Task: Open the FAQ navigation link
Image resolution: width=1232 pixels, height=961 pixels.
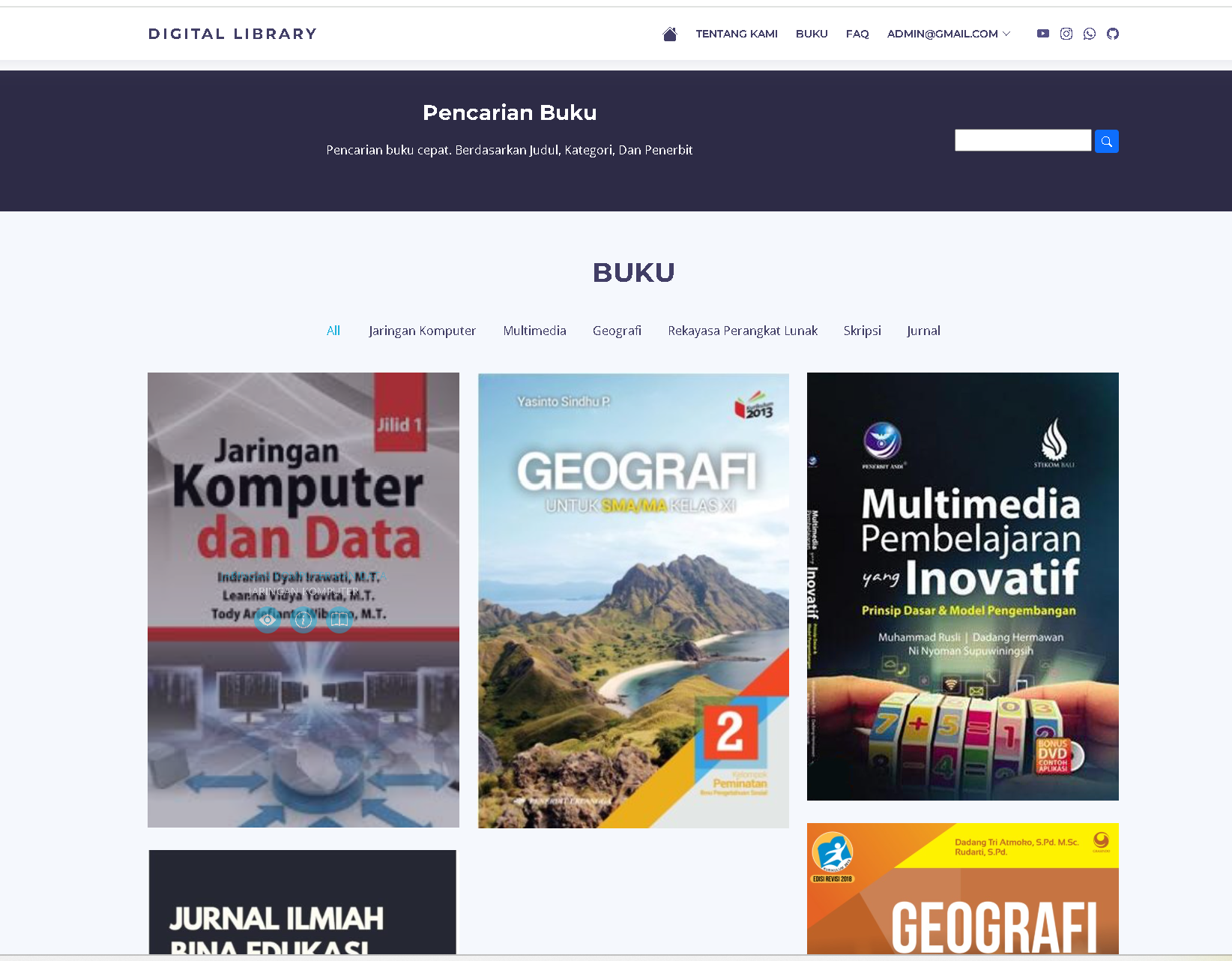Action: pos(857,34)
